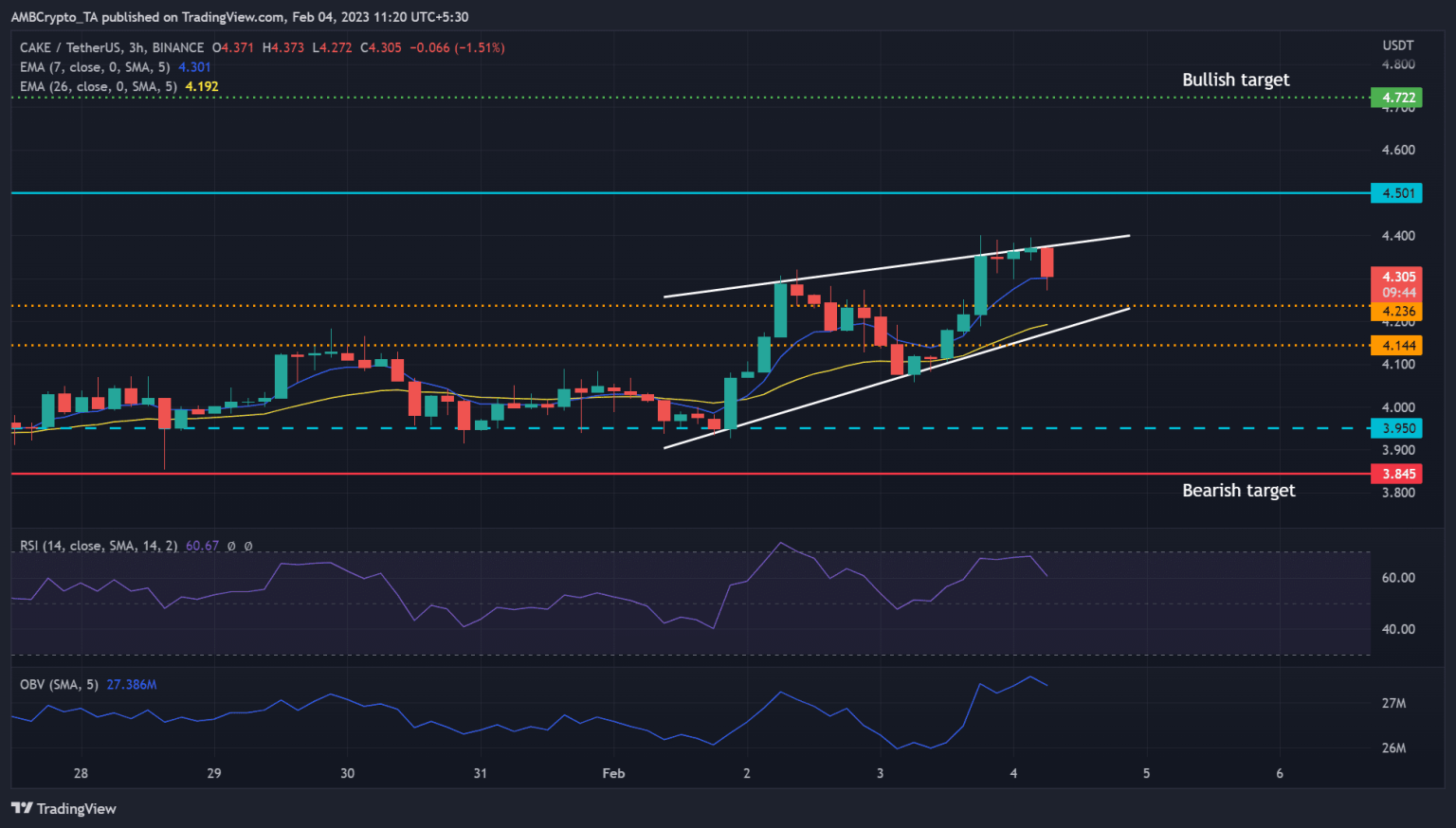Select the EMA 7 indicator legend
Image resolution: width=1456 pixels, height=828 pixels.
pos(95,67)
